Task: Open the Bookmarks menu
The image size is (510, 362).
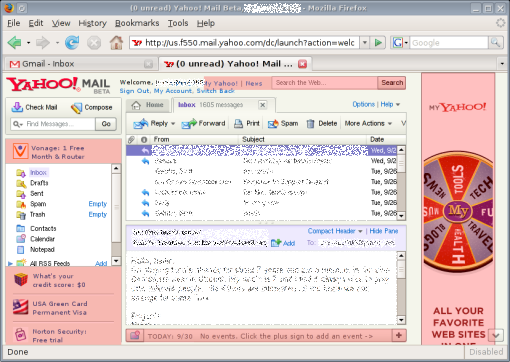Action: [x=137, y=23]
